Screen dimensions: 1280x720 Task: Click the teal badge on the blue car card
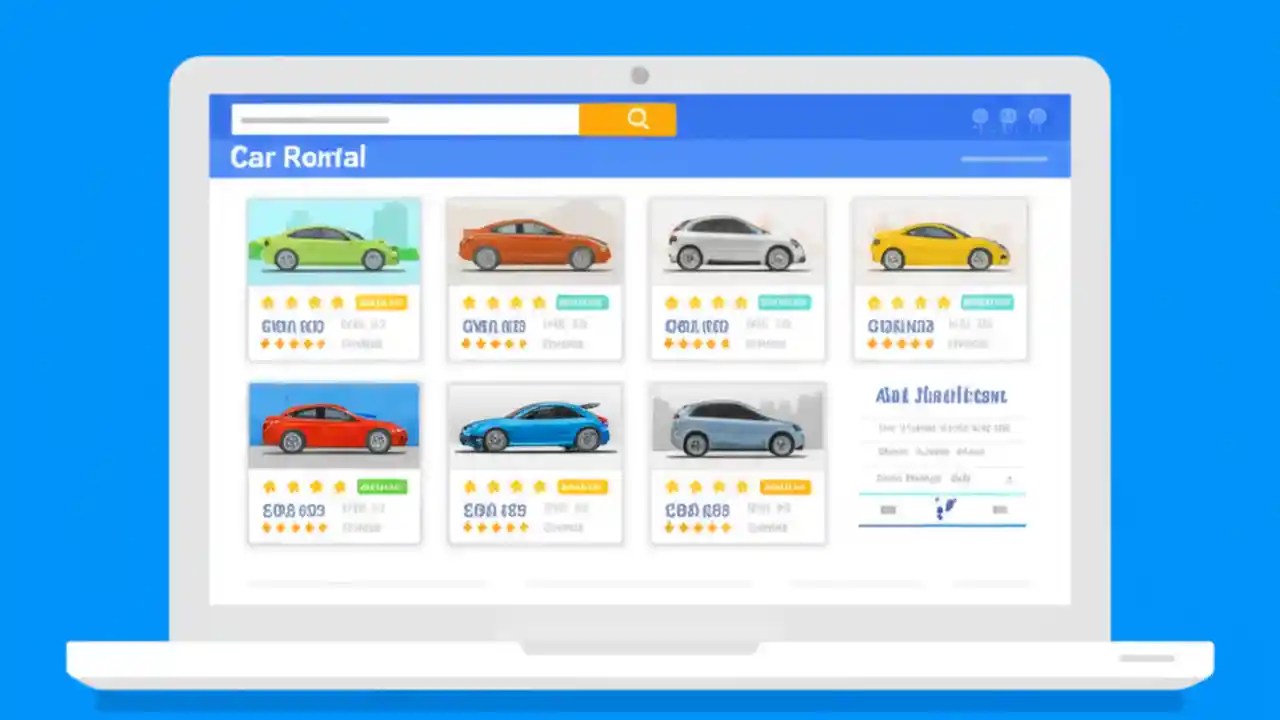click(582, 487)
